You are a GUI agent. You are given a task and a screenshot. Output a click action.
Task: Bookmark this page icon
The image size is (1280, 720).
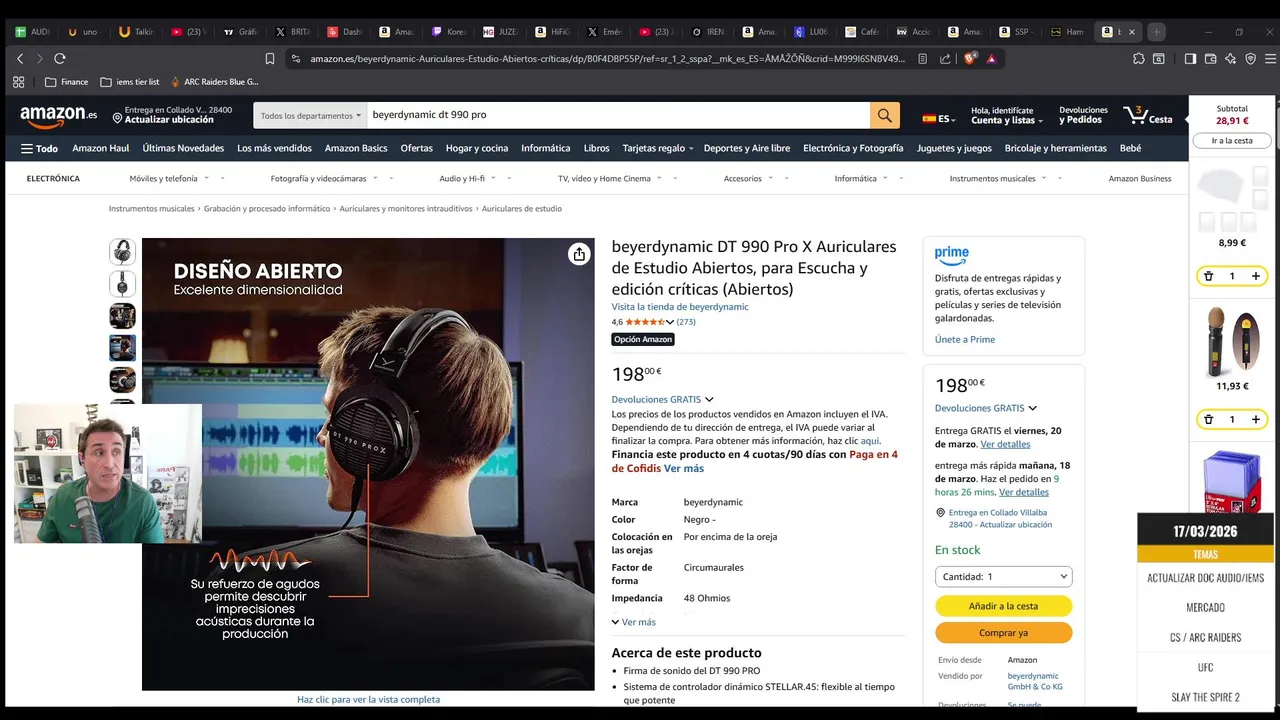pyautogui.click(x=270, y=59)
